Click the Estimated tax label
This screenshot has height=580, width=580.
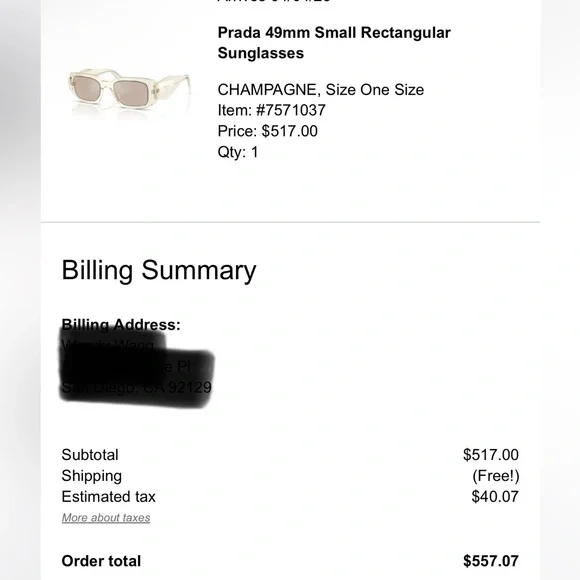108,496
